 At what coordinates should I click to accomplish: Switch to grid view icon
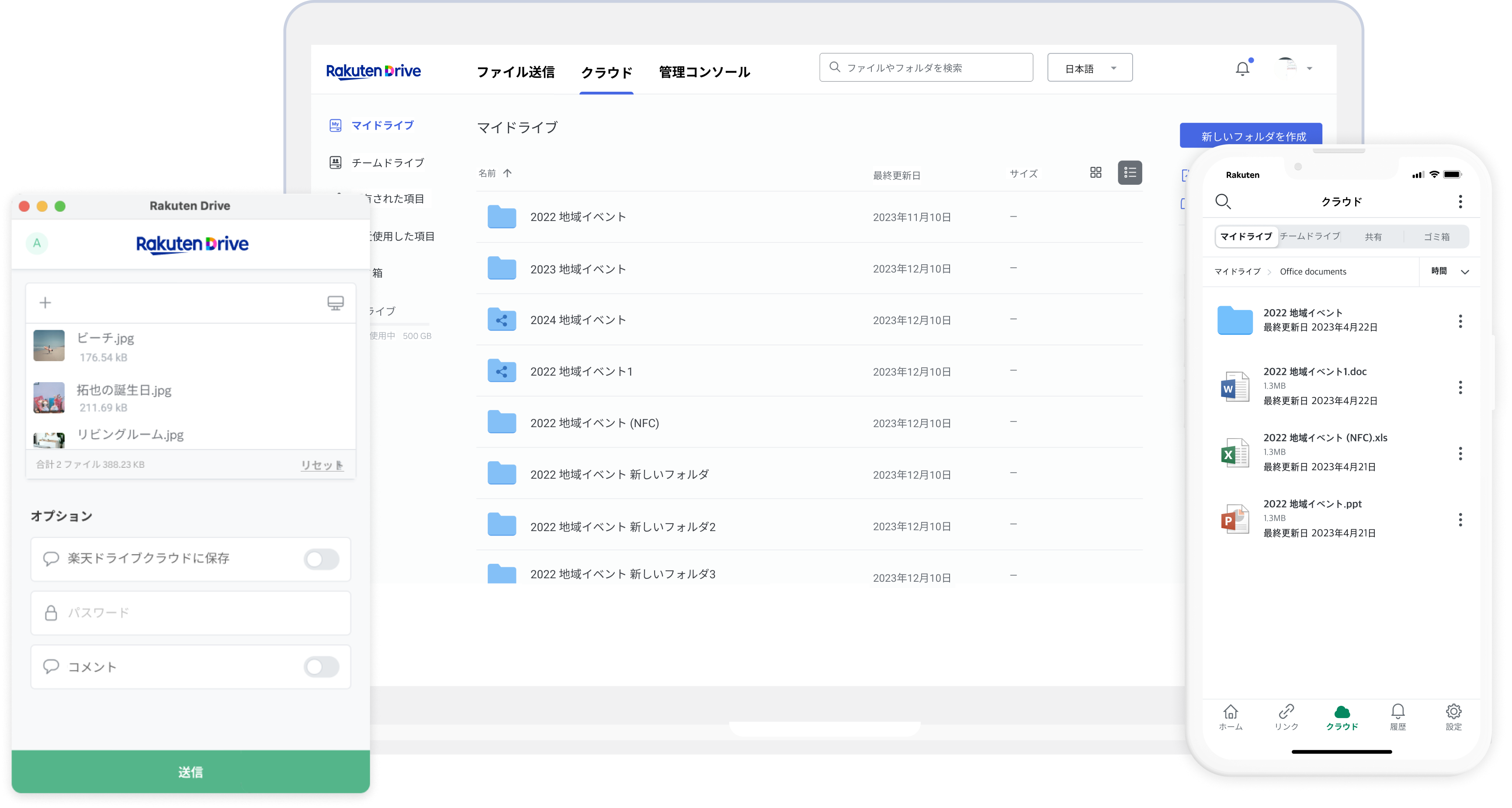click(x=1095, y=173)
